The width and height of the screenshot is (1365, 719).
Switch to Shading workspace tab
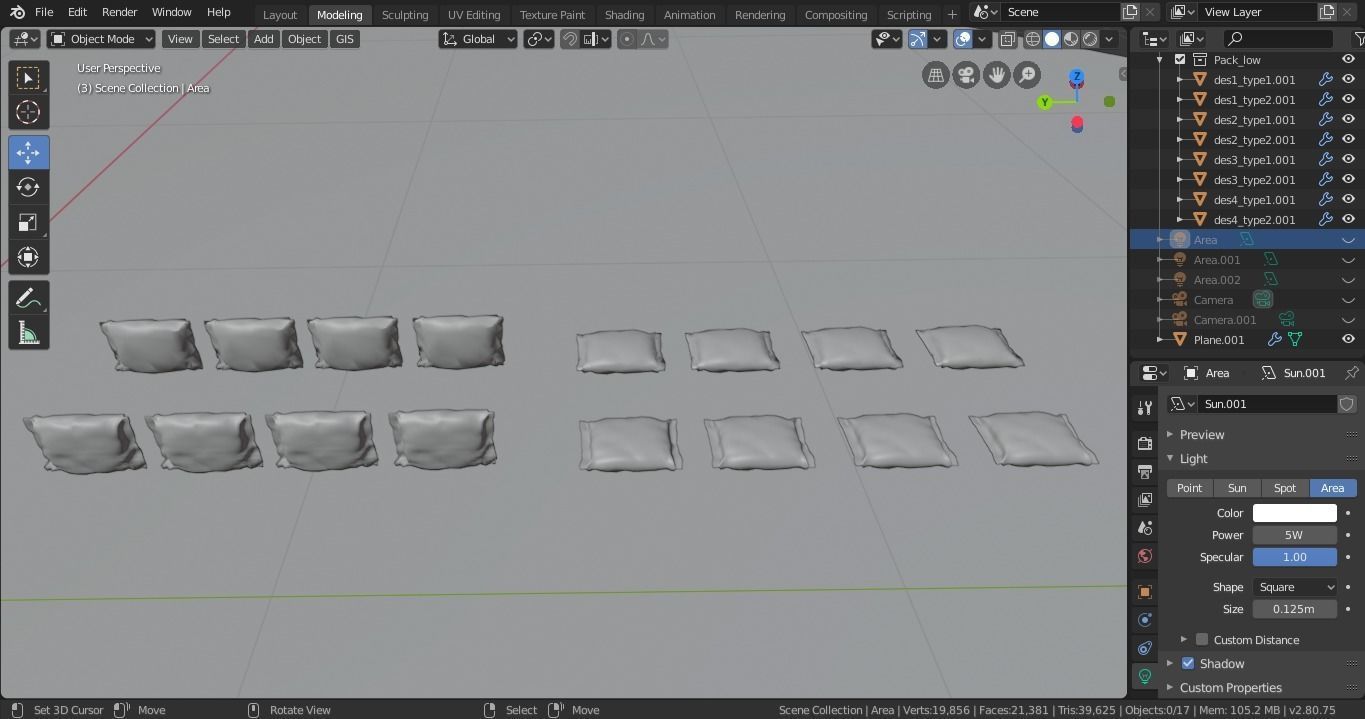(x=624, y=15)
